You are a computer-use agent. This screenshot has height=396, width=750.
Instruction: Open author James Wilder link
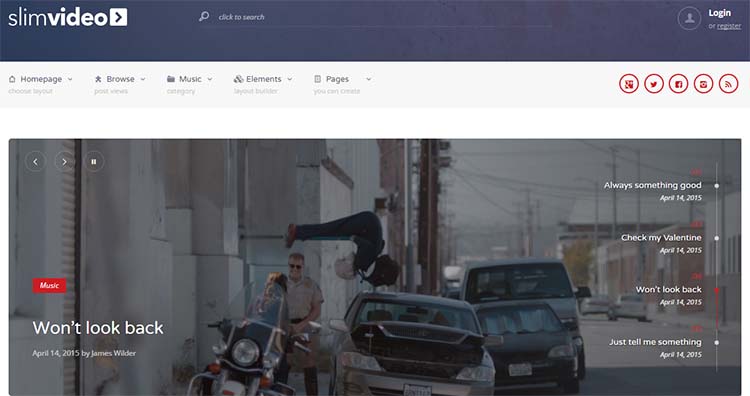113,353
